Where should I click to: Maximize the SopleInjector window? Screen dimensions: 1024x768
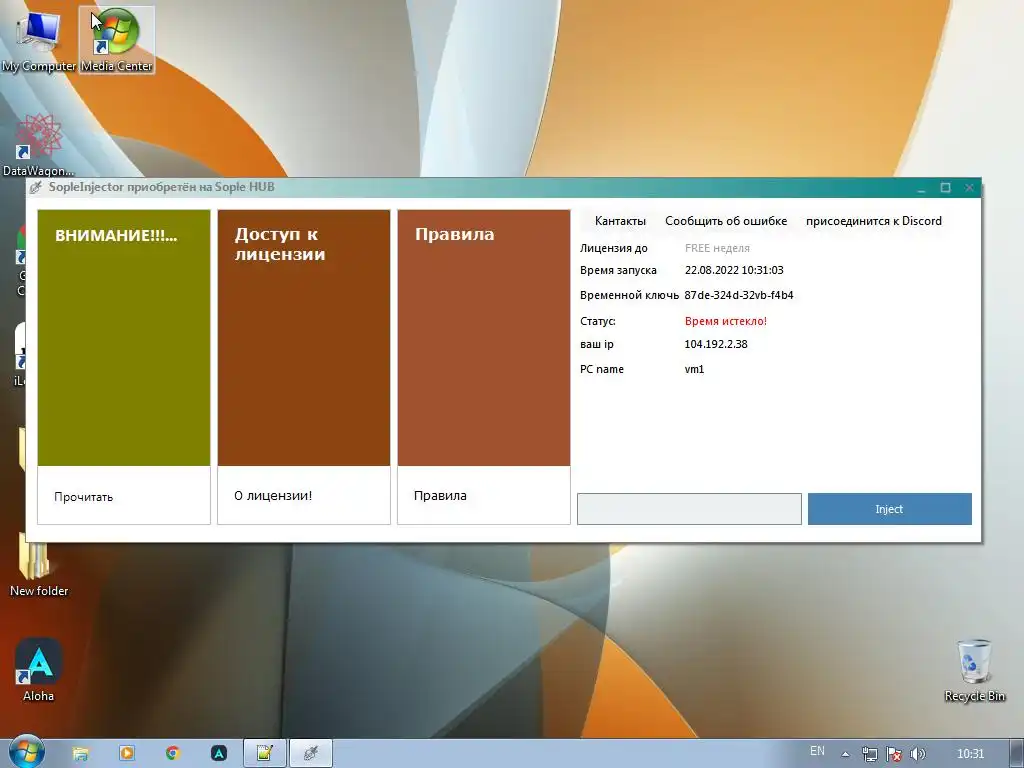tap(945, 188)
